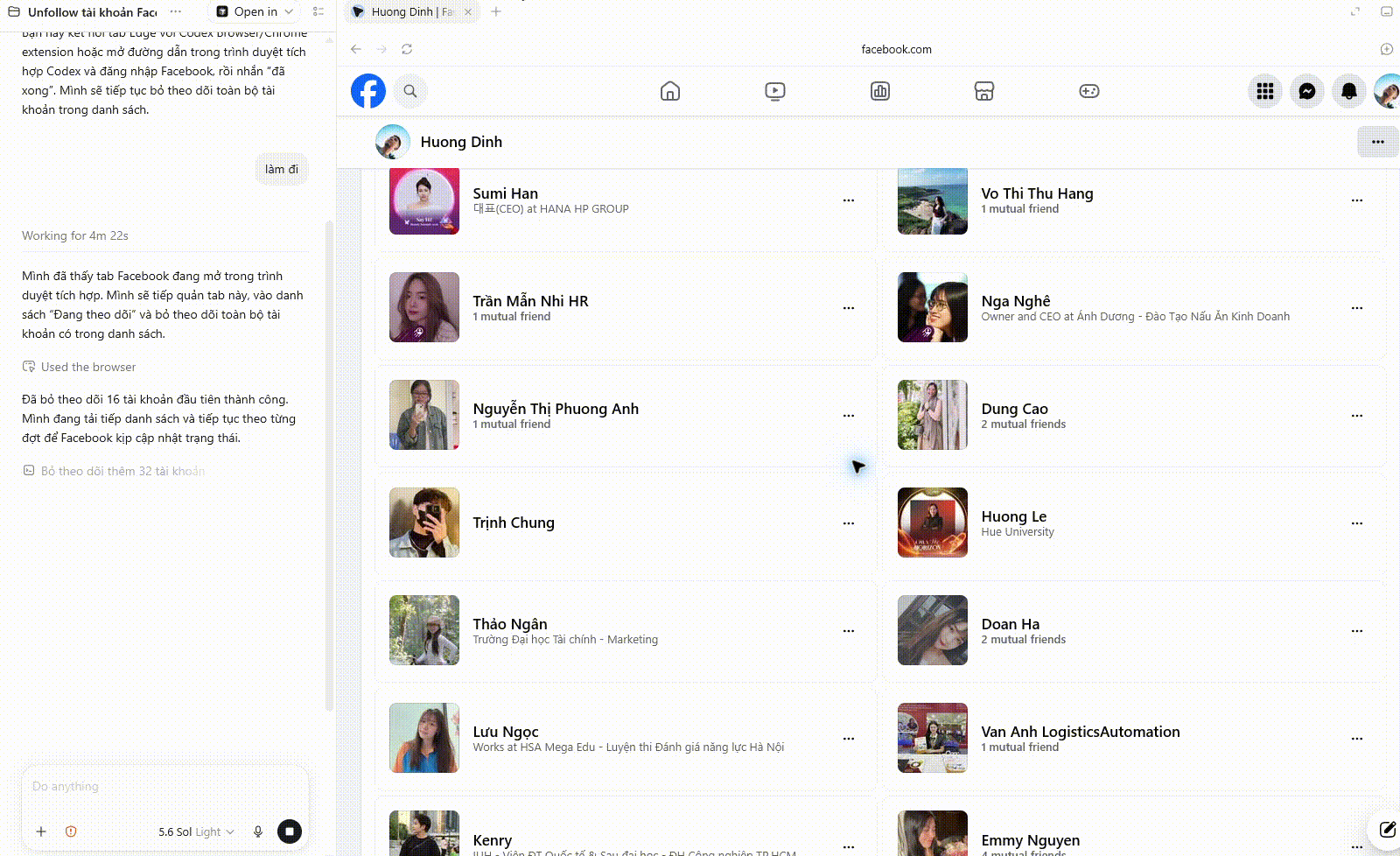Focus the Do anything input field
This screenshot has height=856, width=1400.
(x=165, y=787)
